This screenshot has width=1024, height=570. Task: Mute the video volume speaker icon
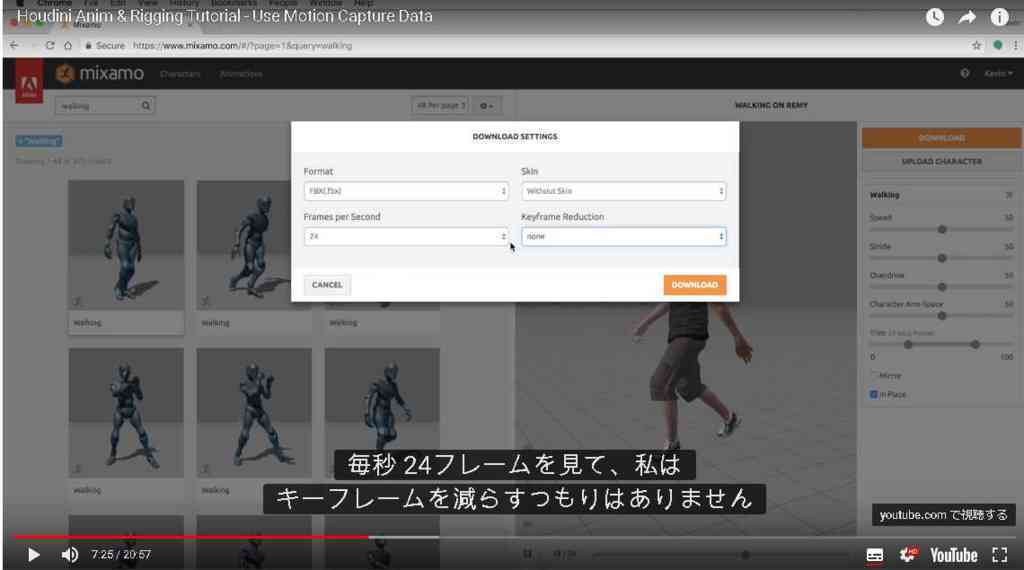point(69,555)
